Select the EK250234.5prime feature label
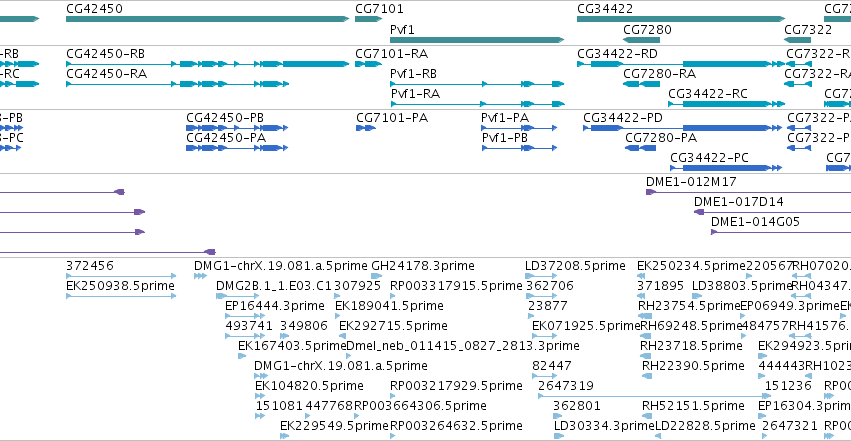851x441 pixels. coord(691,266)
